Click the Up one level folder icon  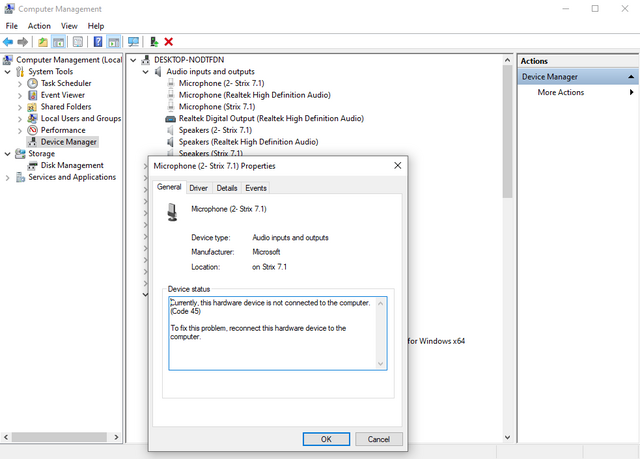point(43,42)
